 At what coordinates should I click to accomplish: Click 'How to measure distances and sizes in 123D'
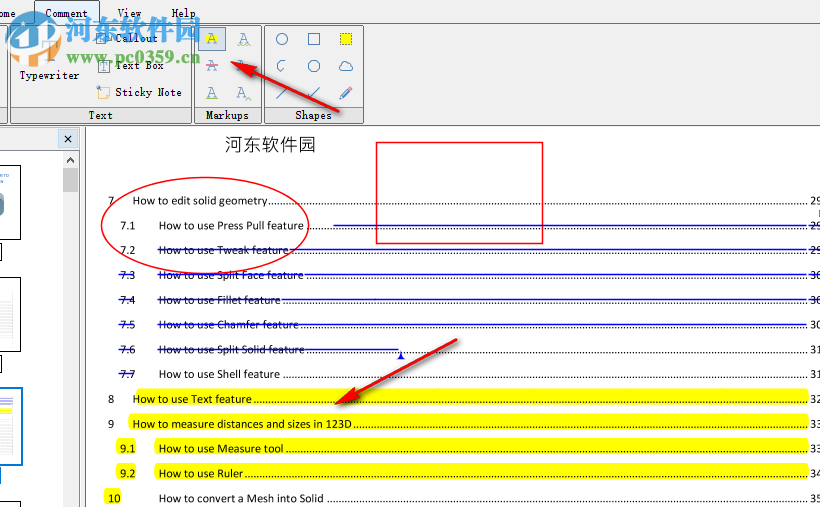coord(242,424)
